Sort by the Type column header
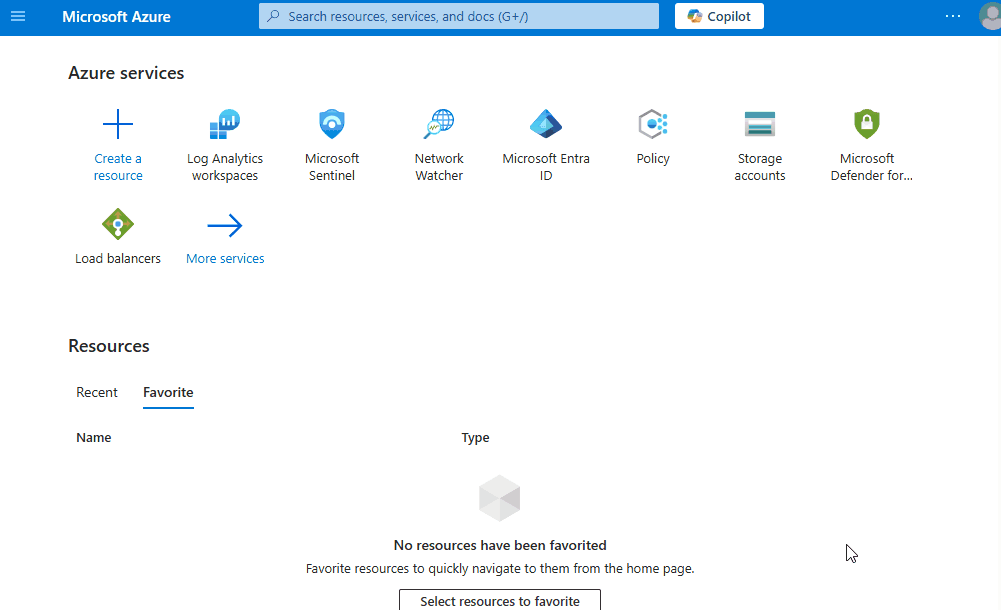Screen dimensions: 1001x610 (476, 438)
